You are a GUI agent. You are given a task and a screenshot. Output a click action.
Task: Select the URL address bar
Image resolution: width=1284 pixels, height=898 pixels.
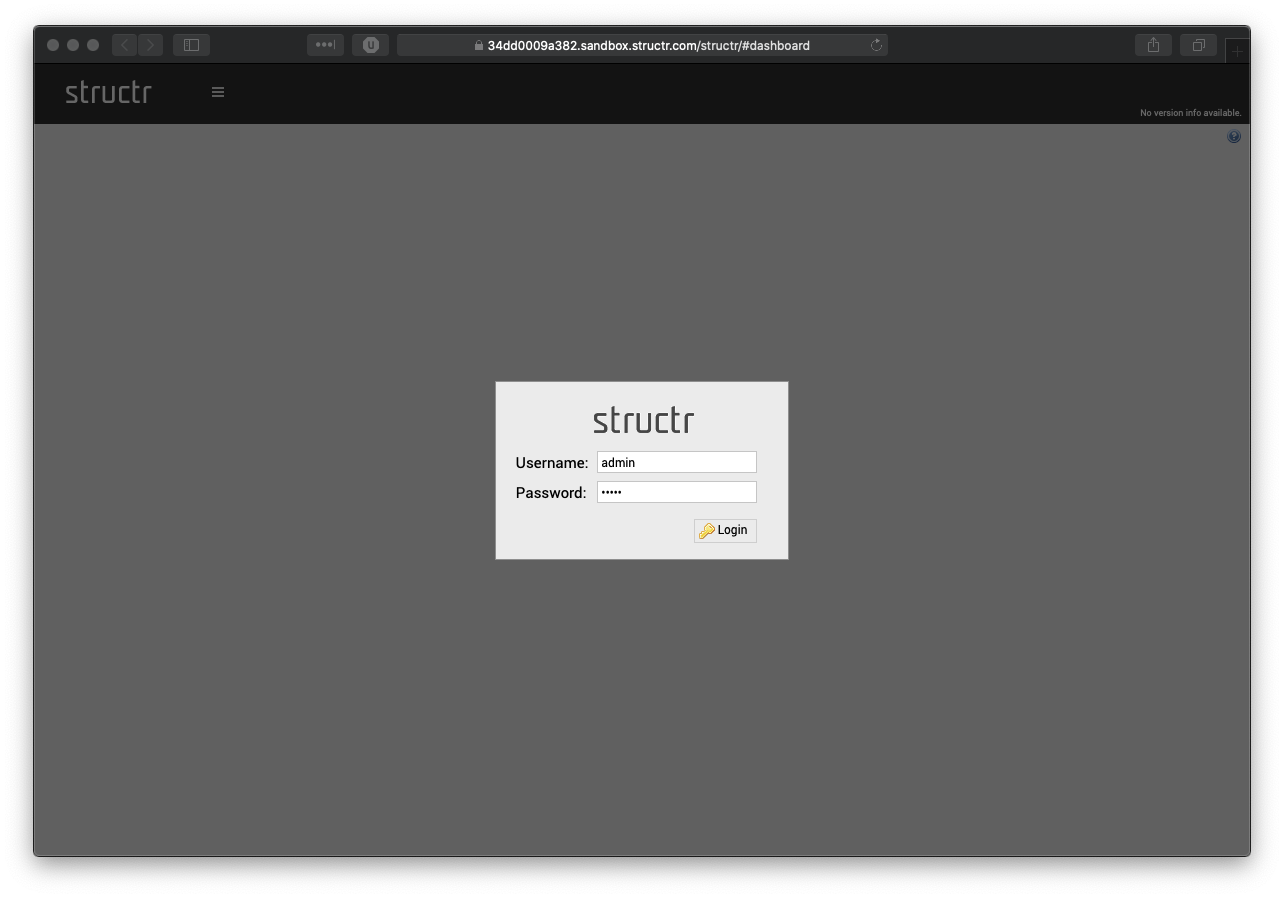click(648, 45)
